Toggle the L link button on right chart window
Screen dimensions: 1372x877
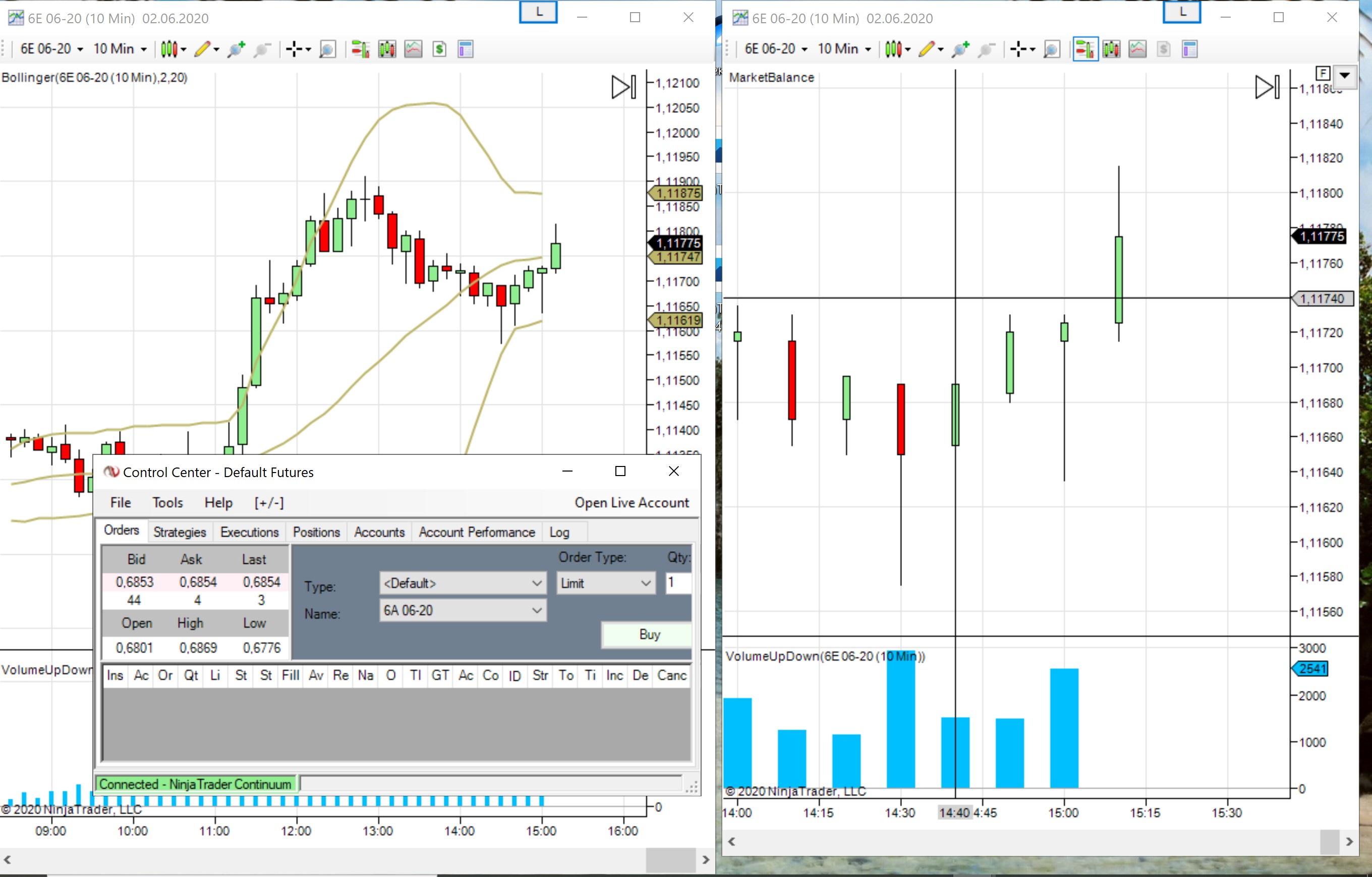pos(1182,13)
